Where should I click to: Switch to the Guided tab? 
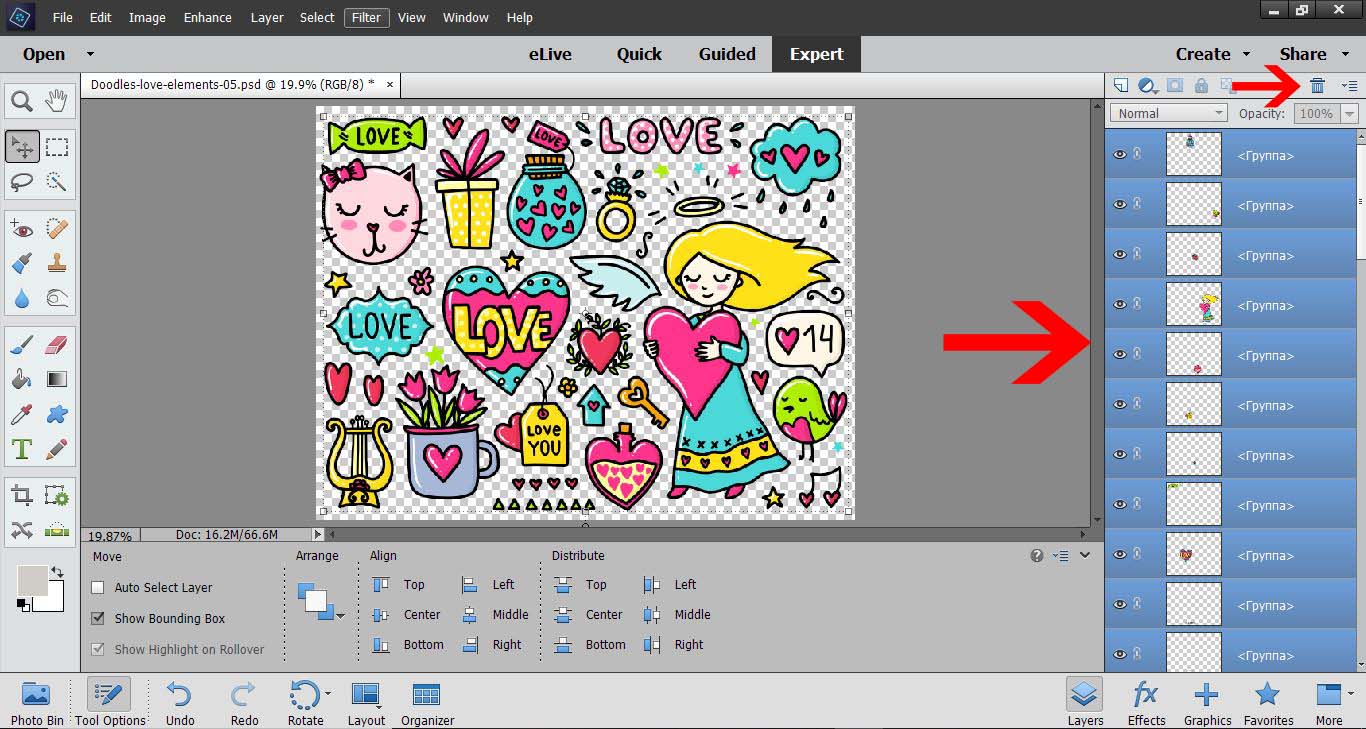727,54
